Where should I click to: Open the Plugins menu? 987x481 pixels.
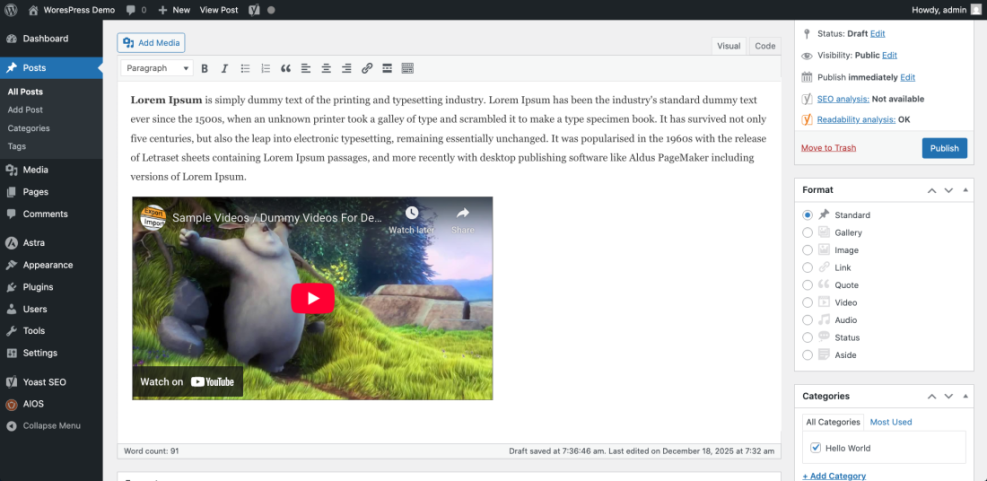coord(51,287)
